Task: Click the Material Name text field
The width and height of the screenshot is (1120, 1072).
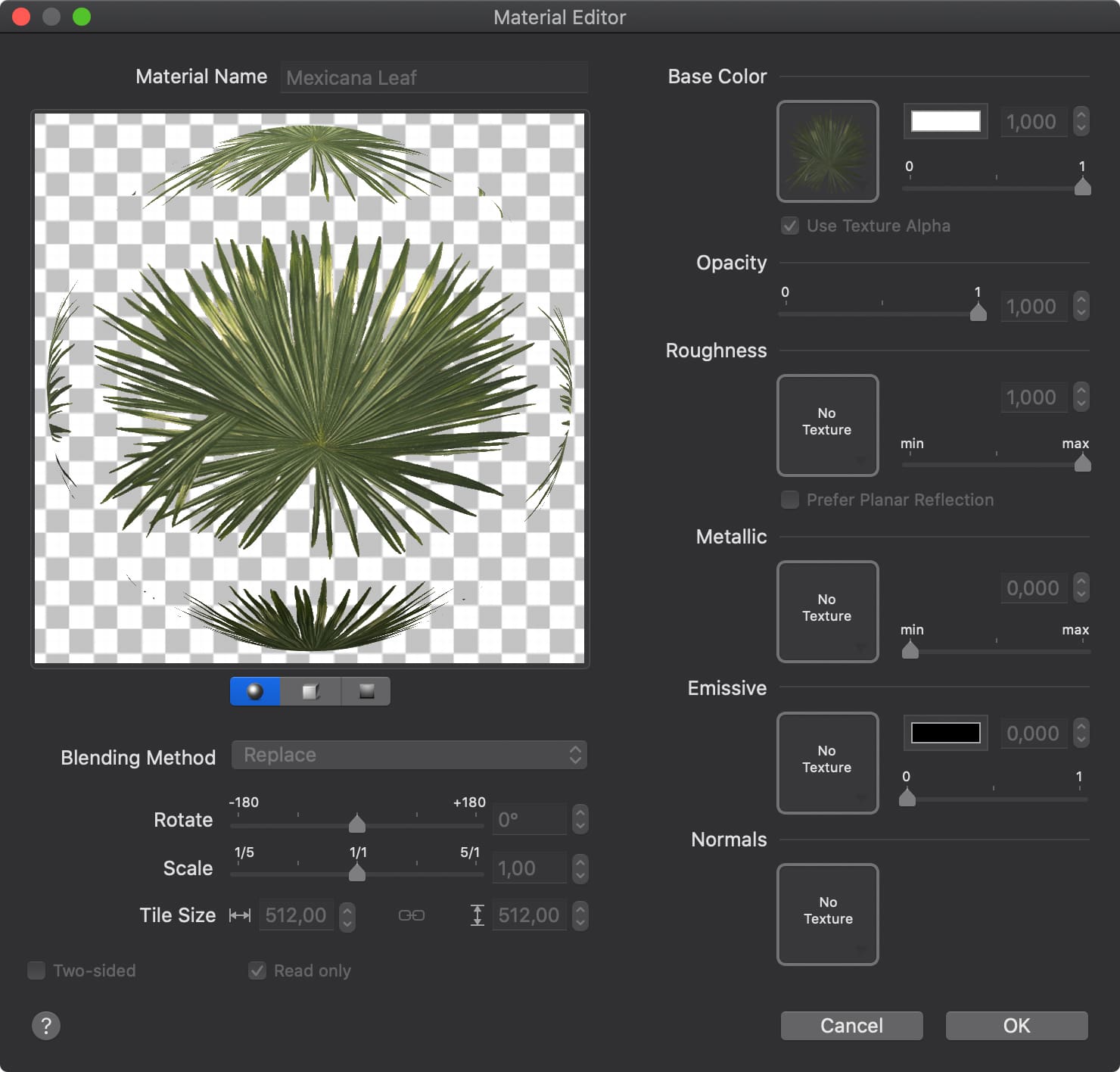Action: (434, 77)
